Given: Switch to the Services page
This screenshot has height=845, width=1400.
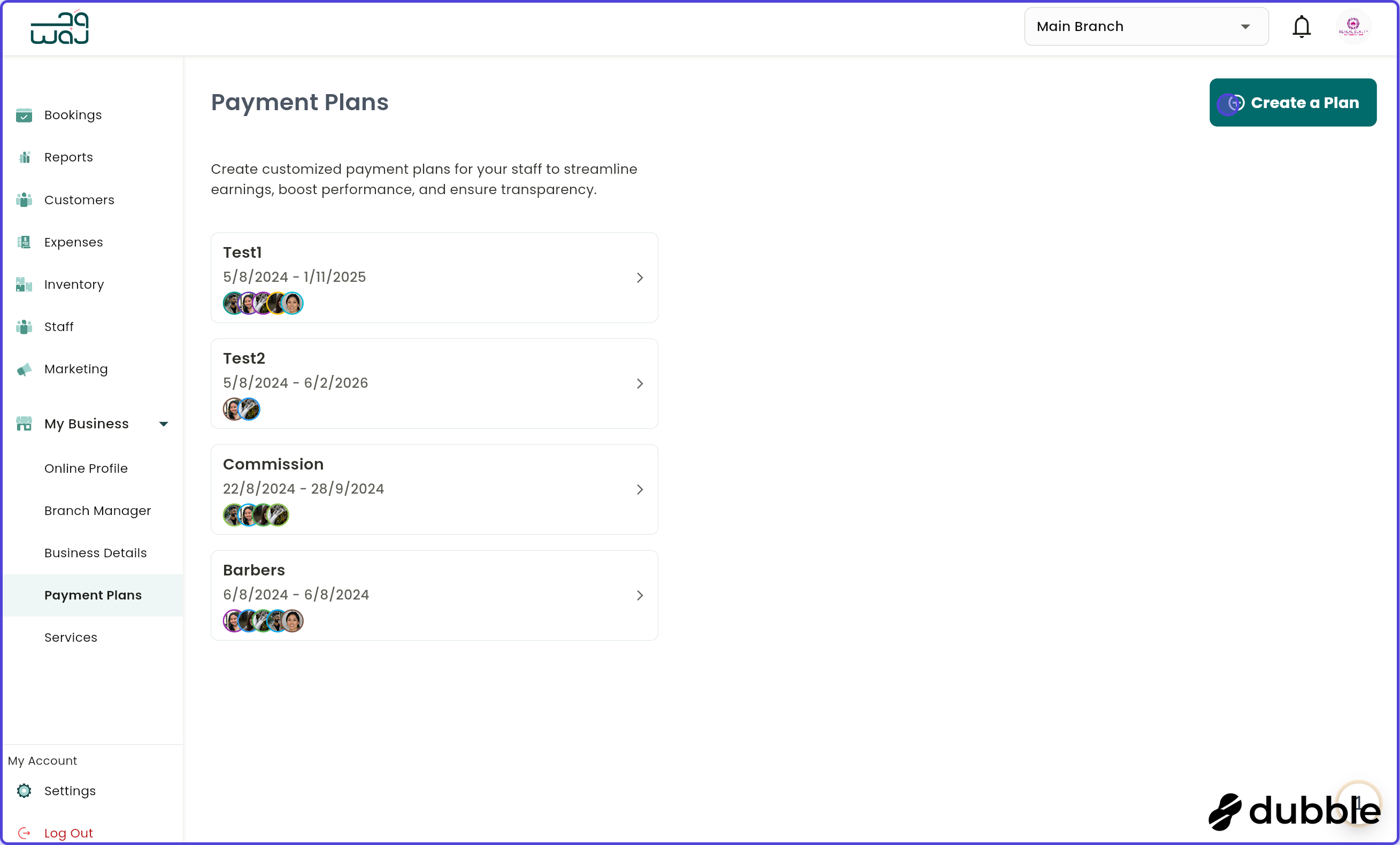Looking at the screenshot, I should coord(71,637).
